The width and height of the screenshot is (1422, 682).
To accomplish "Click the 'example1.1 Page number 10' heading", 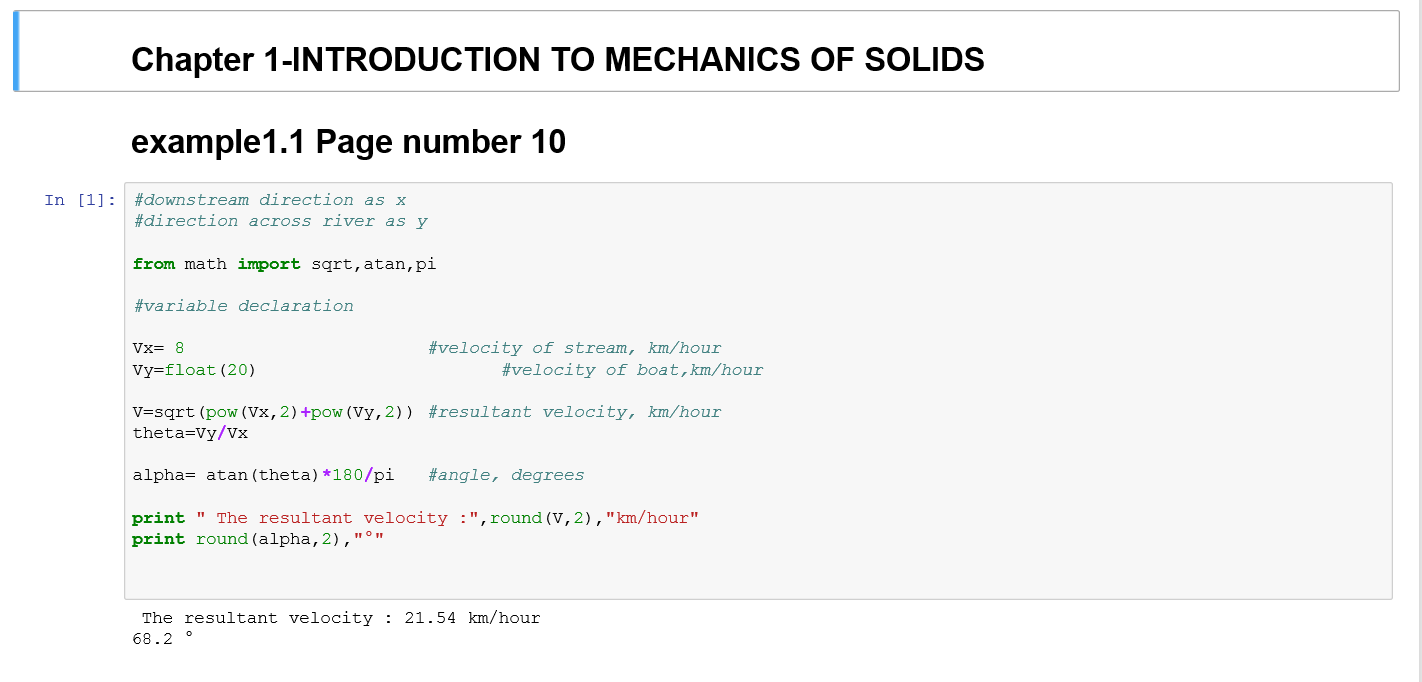I will [x=348, y=142].
